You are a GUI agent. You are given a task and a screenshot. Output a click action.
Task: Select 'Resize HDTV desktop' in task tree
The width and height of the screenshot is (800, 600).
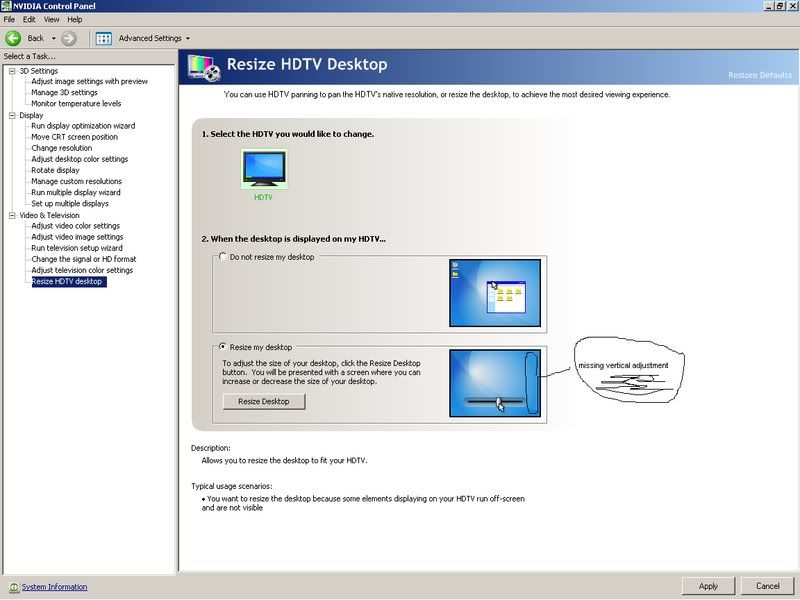(x=69, y=282)
